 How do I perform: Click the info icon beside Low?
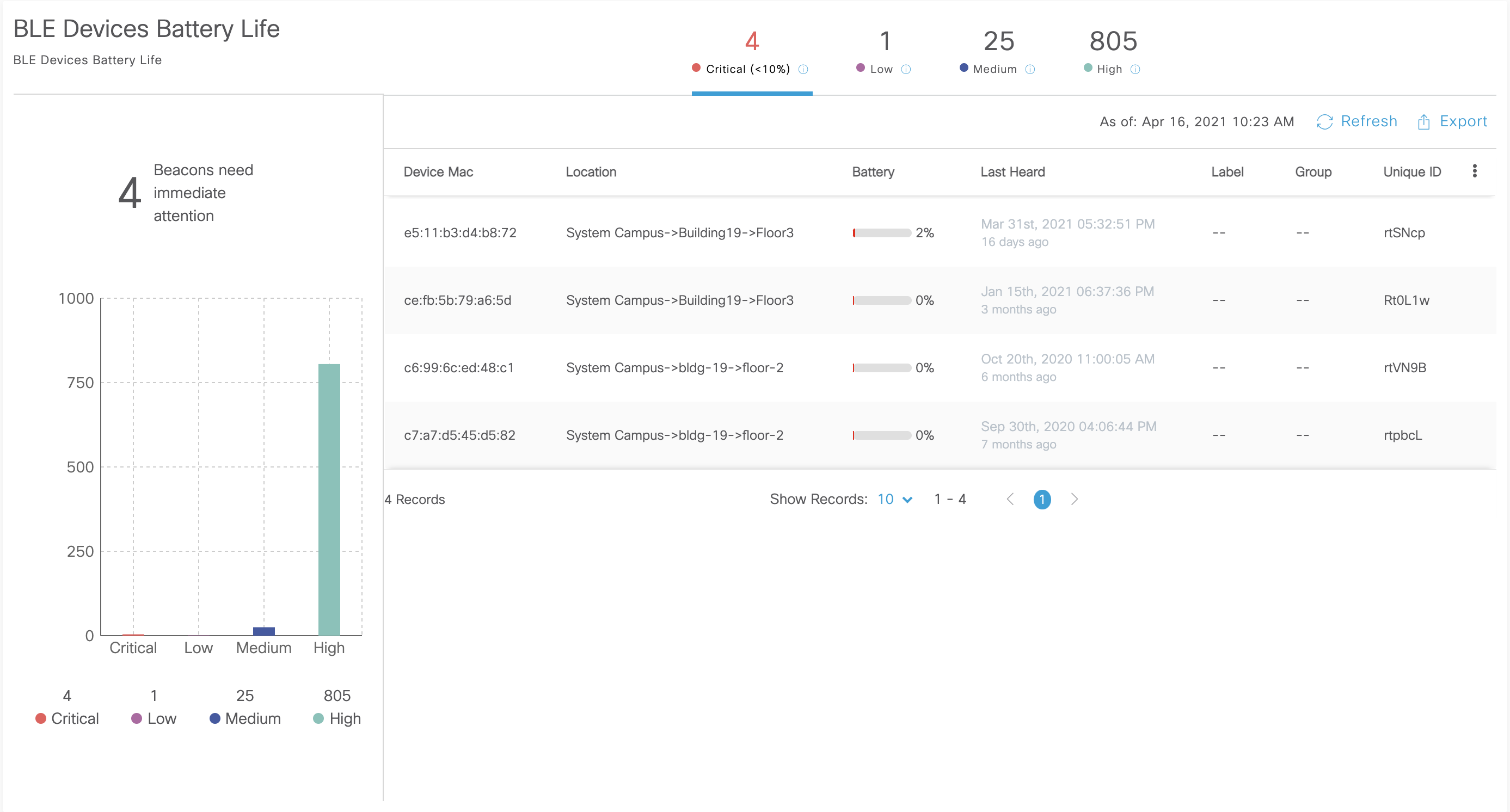906,69
